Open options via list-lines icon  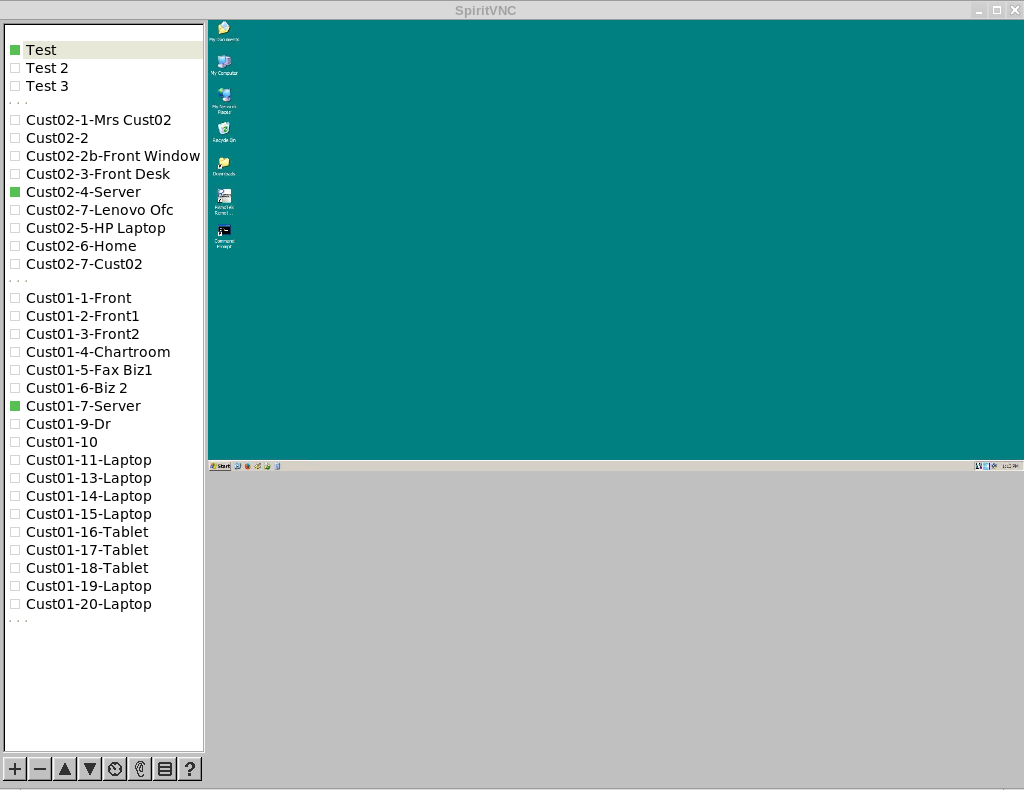coord(165,769)
